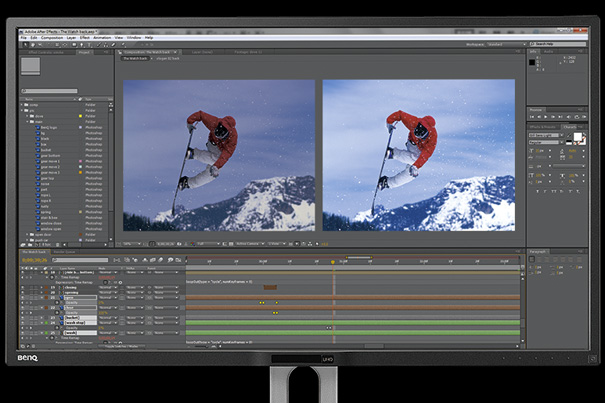Click the Project panel search field
Screen dimensions: 605x403
click(49, 91)
